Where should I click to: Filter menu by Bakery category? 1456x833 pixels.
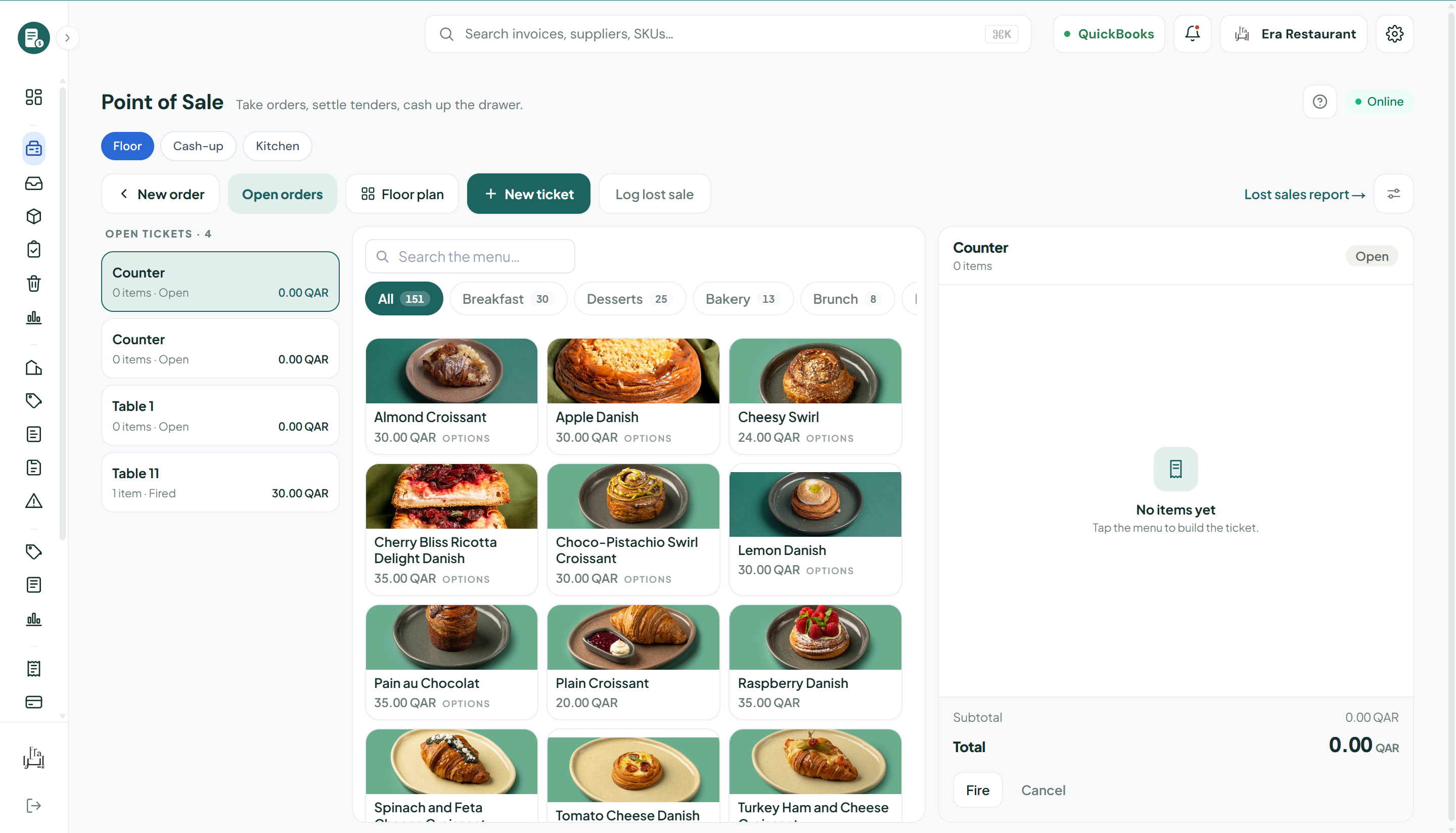pyautogui.click(x=743, y=299)
